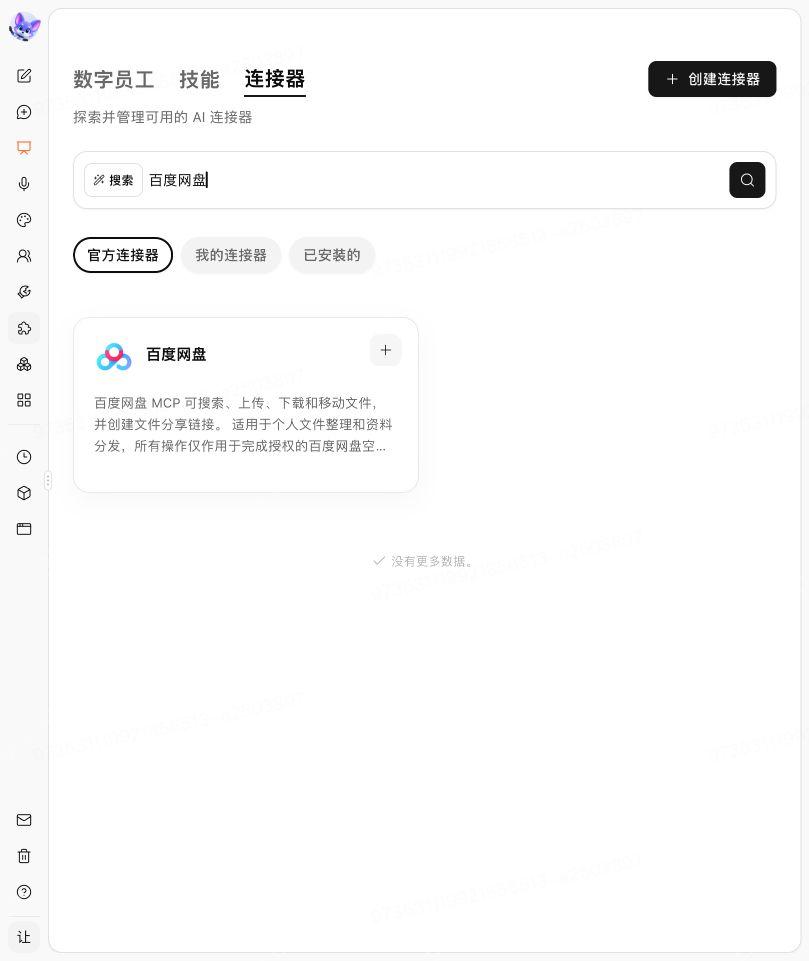The width and height of the screenshot is (809, 961).
Task: Click the fox mascot avatar logo
Action: [25, 26]
